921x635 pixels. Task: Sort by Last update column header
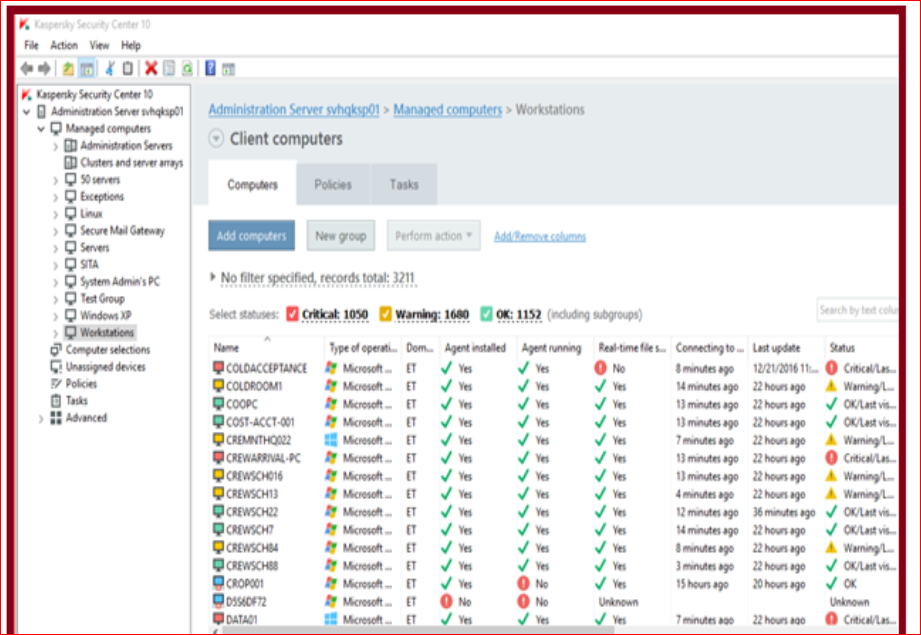pyautogui.click(x=786, y=347)
